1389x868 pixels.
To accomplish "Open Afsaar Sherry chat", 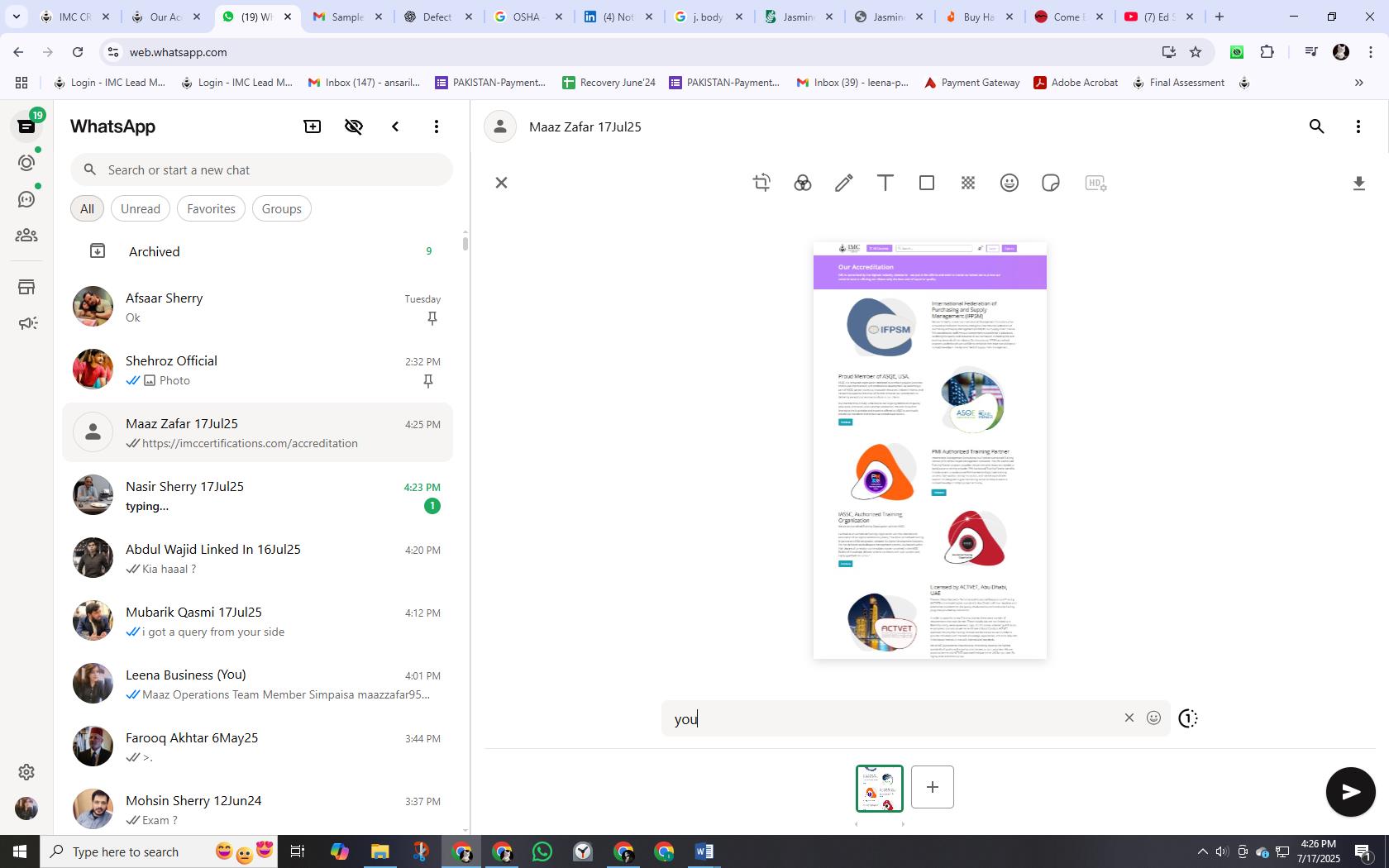I will pyautogui.click(x=258, y=307).
